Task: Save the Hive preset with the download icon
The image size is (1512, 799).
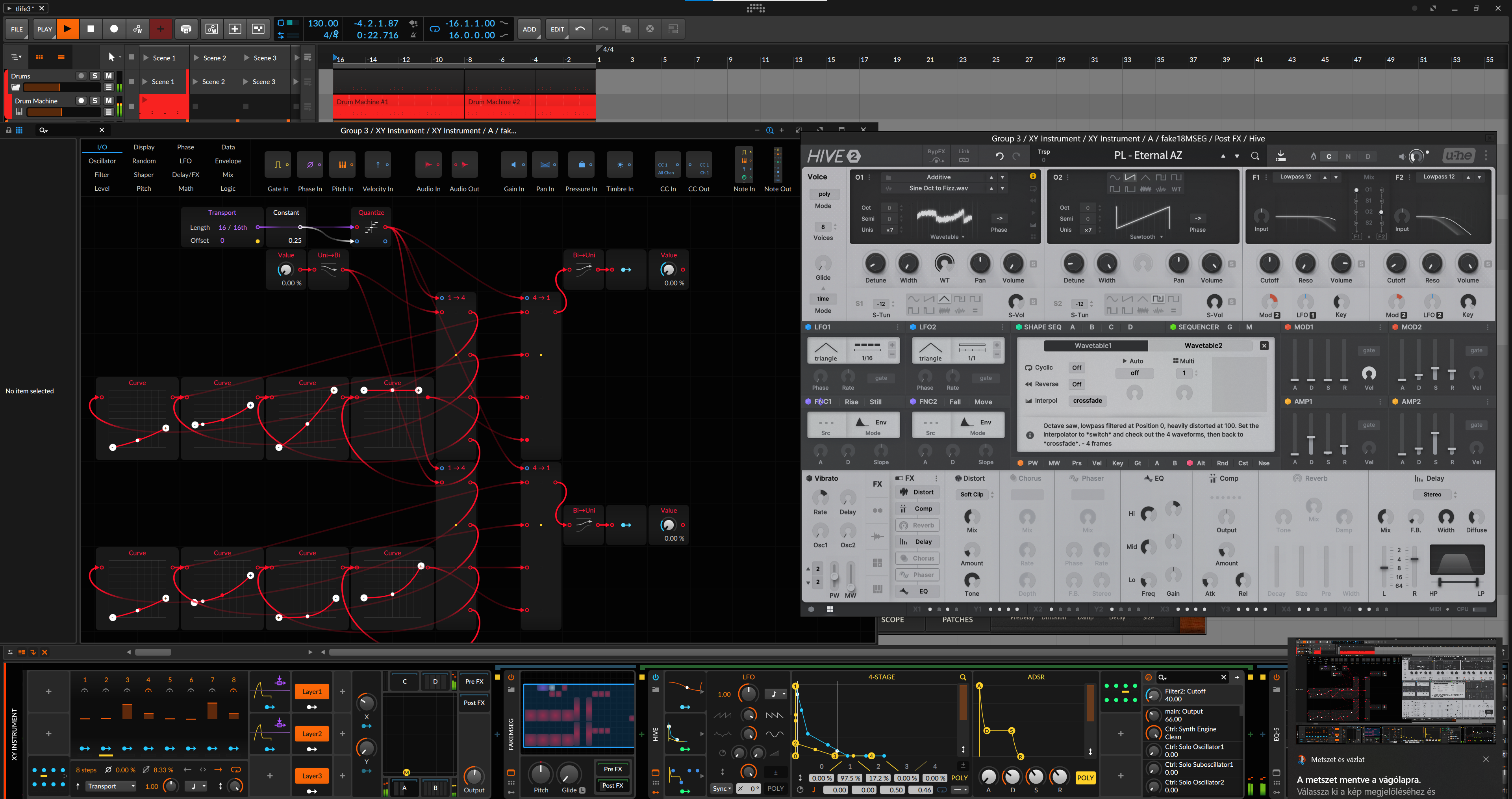Action: tap(1281, 156)
